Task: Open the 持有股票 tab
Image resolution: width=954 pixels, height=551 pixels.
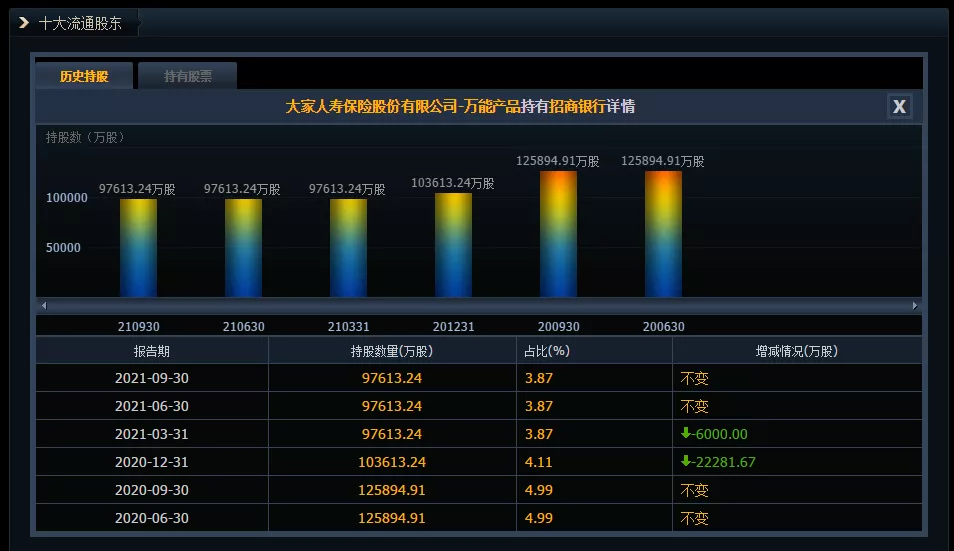Action: (x=187, y=76)
